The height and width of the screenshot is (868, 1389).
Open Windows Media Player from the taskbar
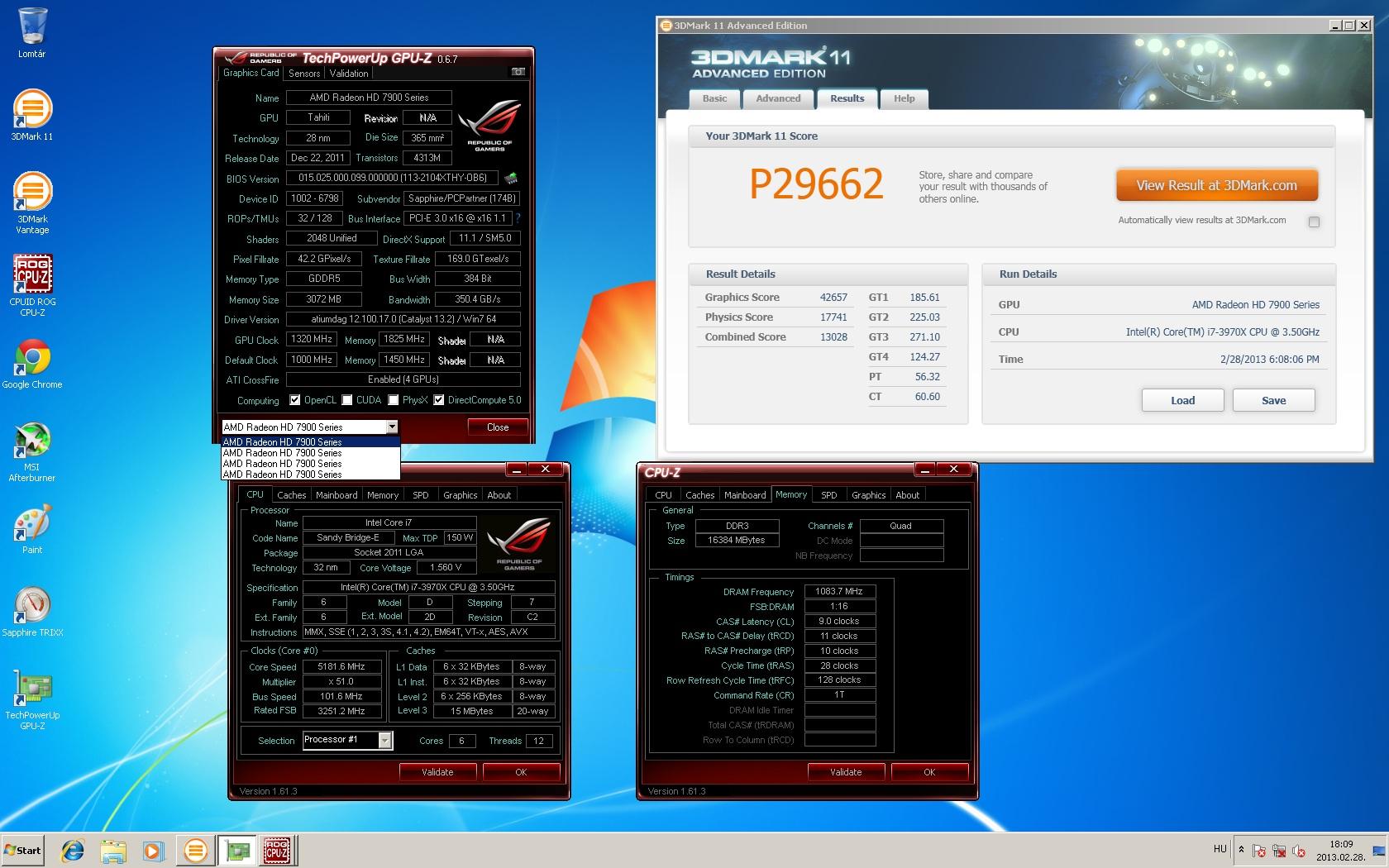click(153, 851)
